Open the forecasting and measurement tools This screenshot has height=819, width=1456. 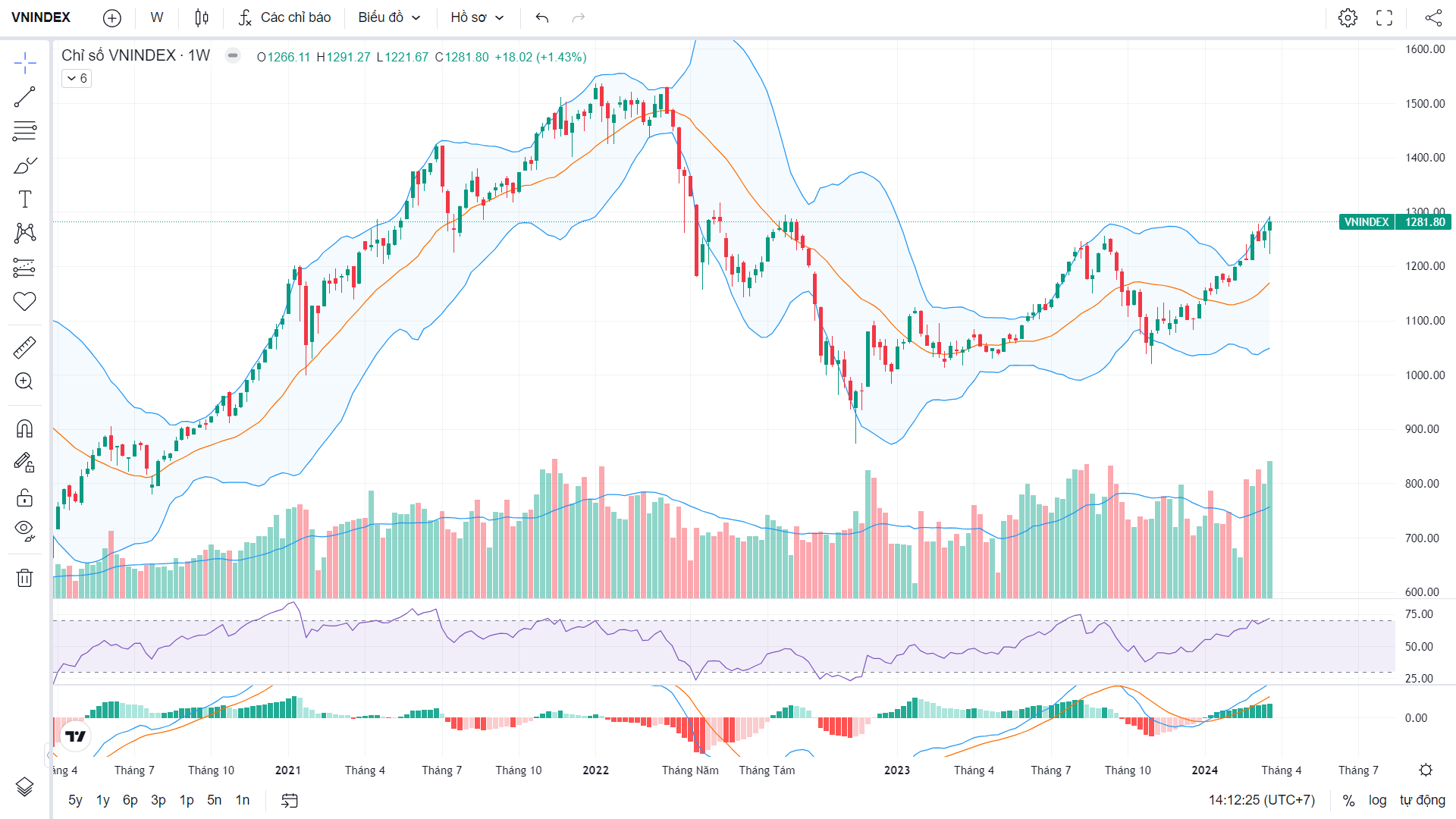point(25,267)
